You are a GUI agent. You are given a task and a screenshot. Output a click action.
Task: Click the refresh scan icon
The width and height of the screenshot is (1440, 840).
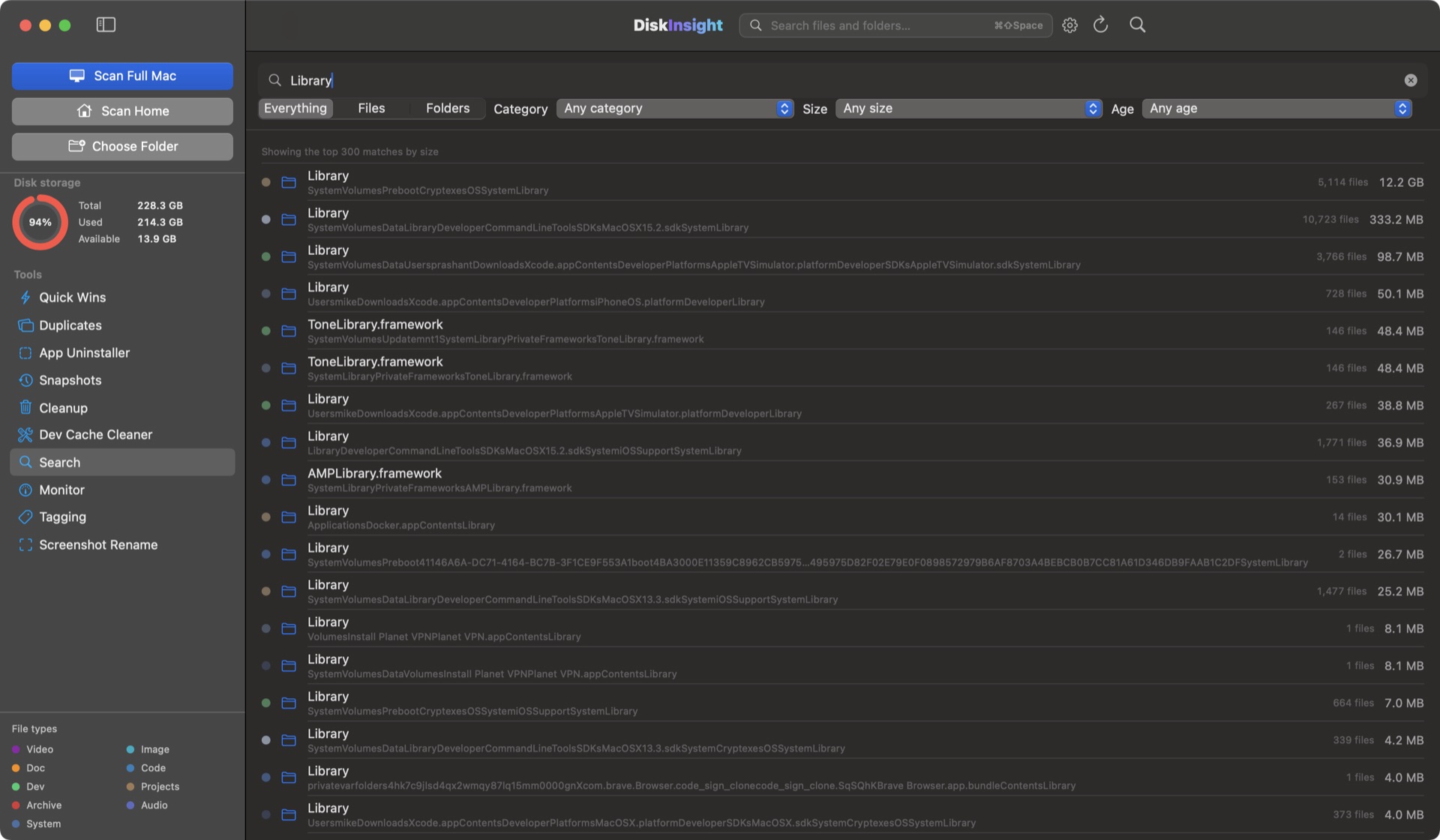(x=1100, y=25)
